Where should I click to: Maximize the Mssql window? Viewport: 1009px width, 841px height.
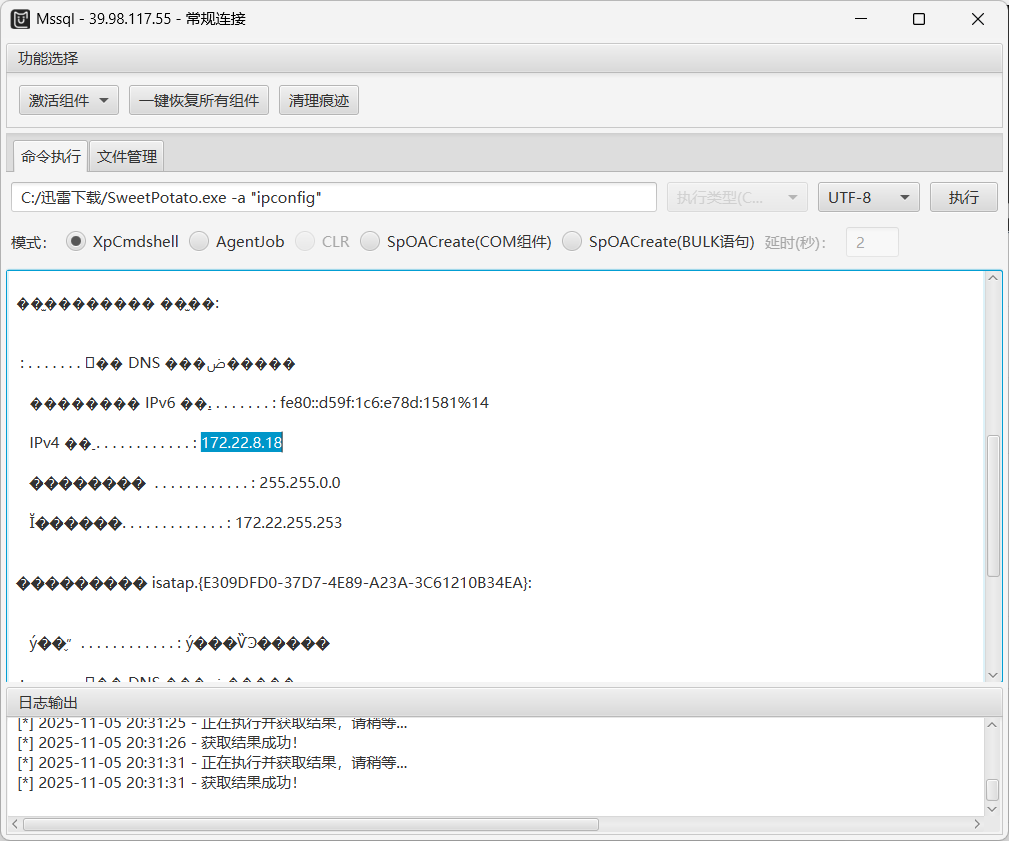pos(918,19)
